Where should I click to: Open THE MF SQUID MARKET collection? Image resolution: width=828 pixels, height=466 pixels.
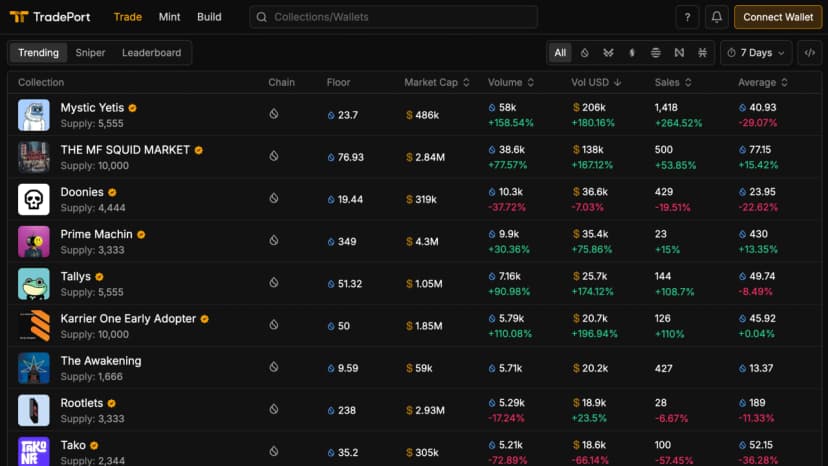pyautogui.click(x=125, y=150)
